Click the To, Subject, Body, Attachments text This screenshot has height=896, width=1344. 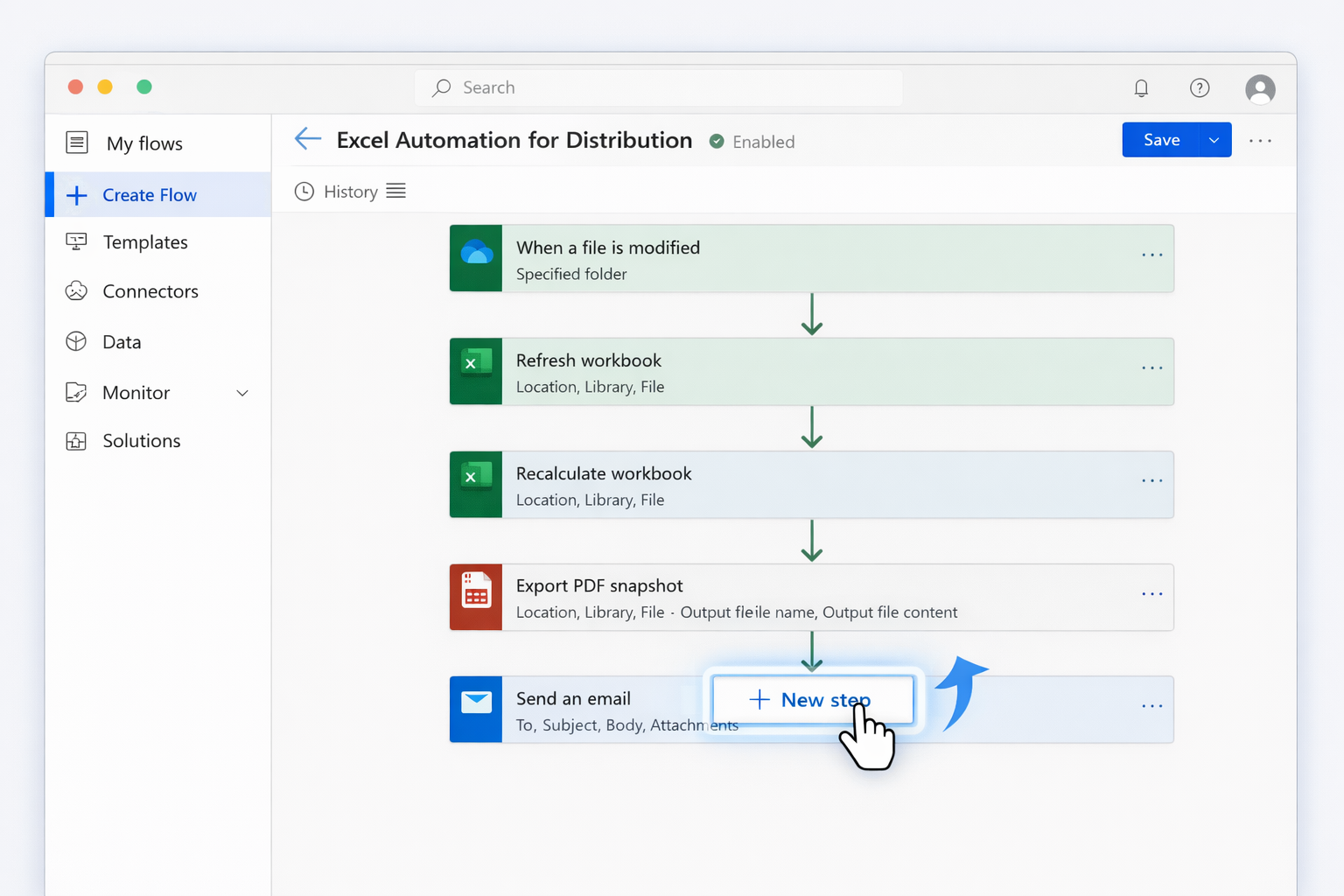pyautogui.click(x=627, y=724)
